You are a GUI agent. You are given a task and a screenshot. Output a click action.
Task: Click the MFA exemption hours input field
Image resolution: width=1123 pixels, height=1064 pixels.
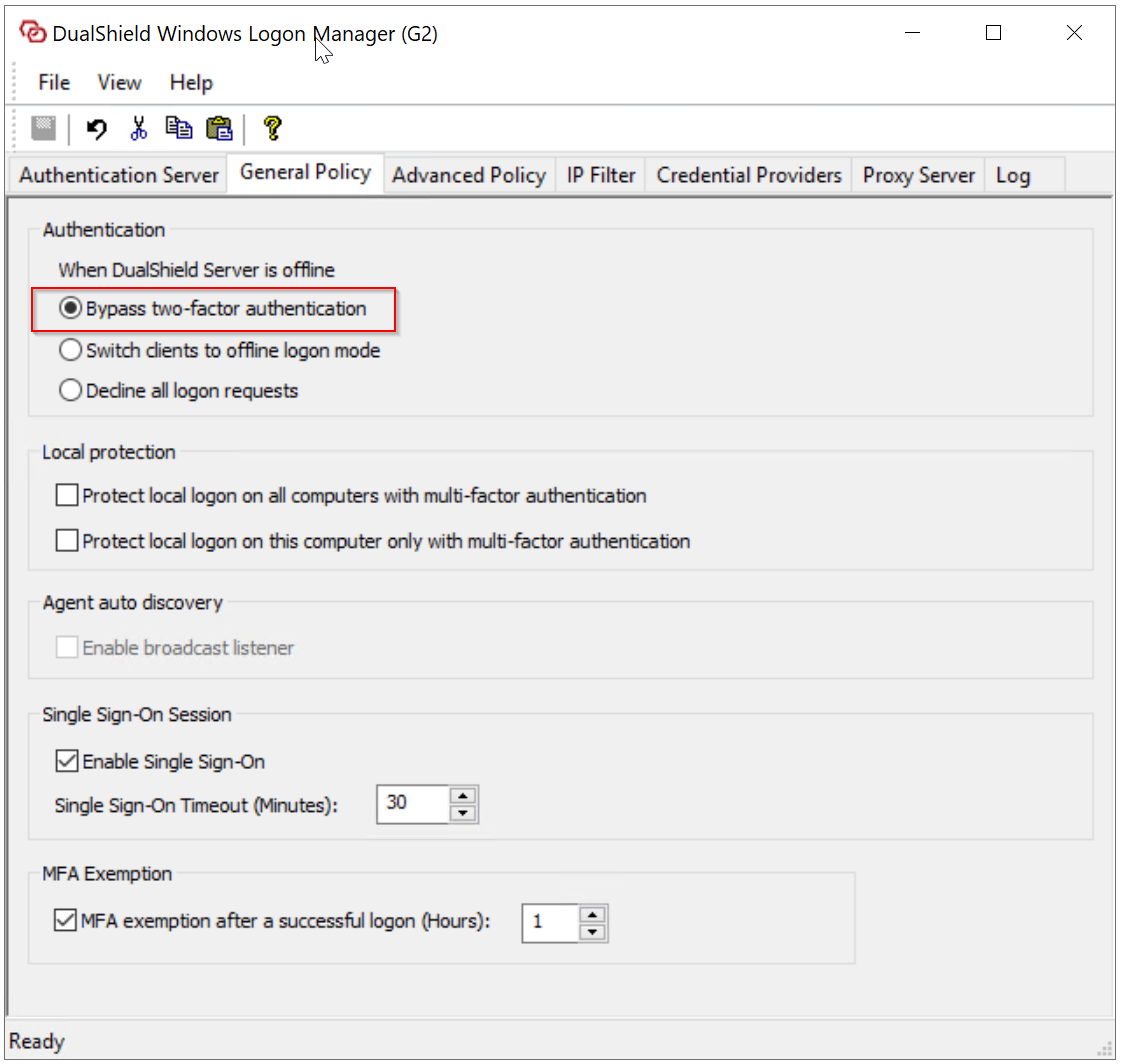pos(550,922)
